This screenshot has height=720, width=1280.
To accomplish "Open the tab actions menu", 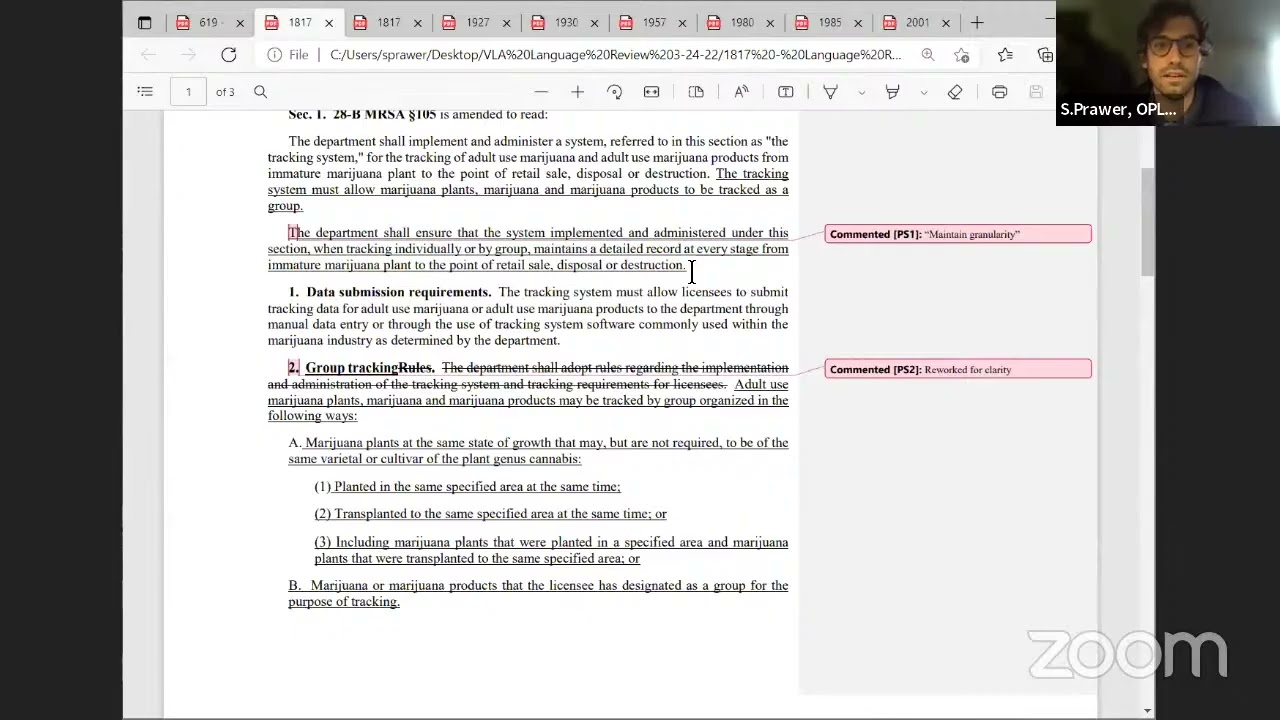I will click(145, 22).
